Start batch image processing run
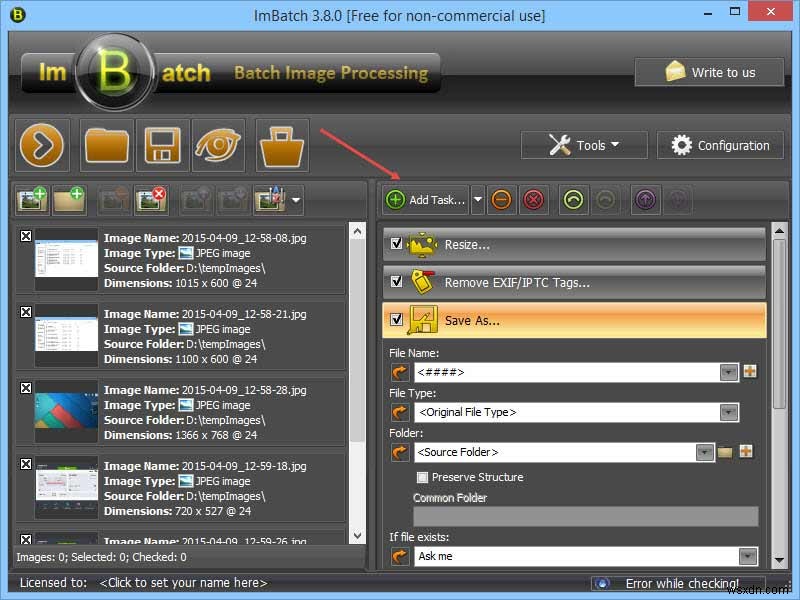Image resolution: width=800 pixels, height=600 pixels. 40,145
